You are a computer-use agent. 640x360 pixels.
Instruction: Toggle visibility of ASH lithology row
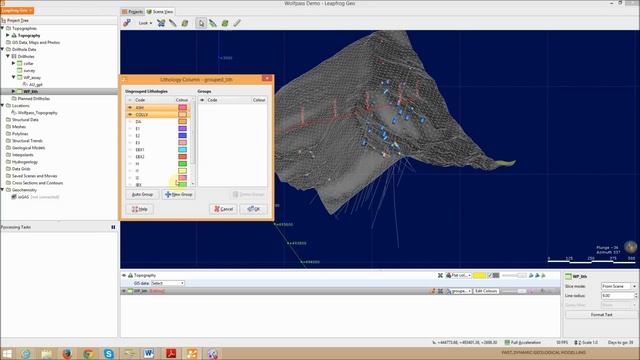(130, 107)
